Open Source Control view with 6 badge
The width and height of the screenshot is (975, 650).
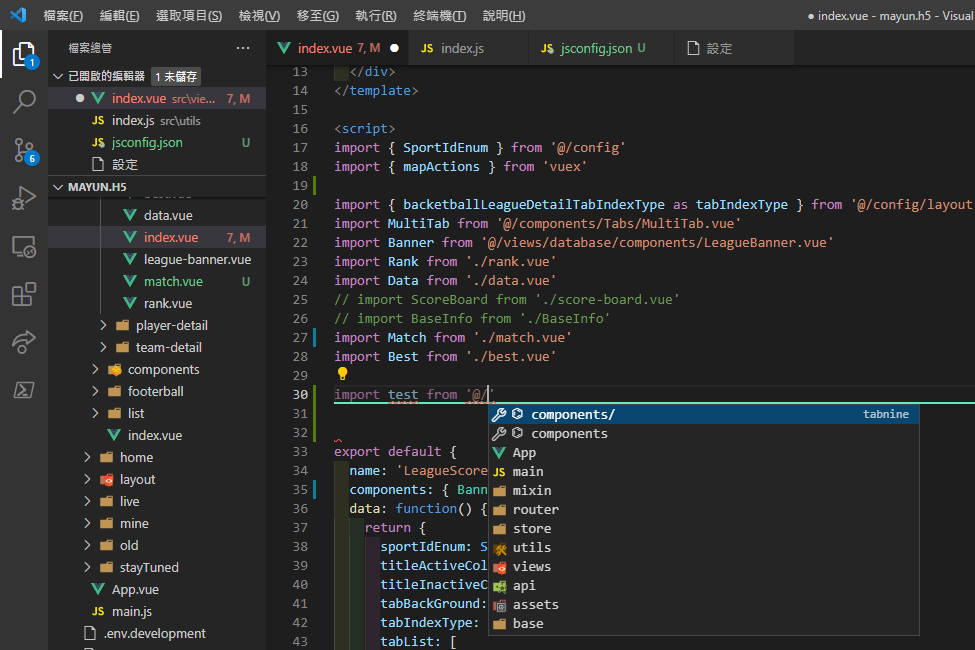coord(24,150)
